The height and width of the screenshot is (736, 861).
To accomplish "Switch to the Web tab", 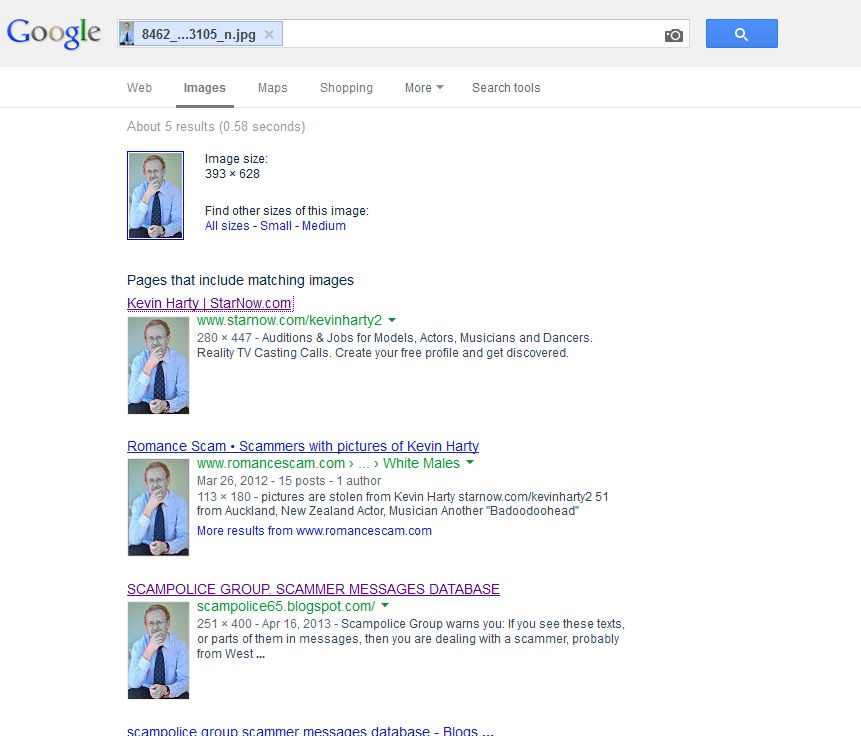I will coord(139,88).
